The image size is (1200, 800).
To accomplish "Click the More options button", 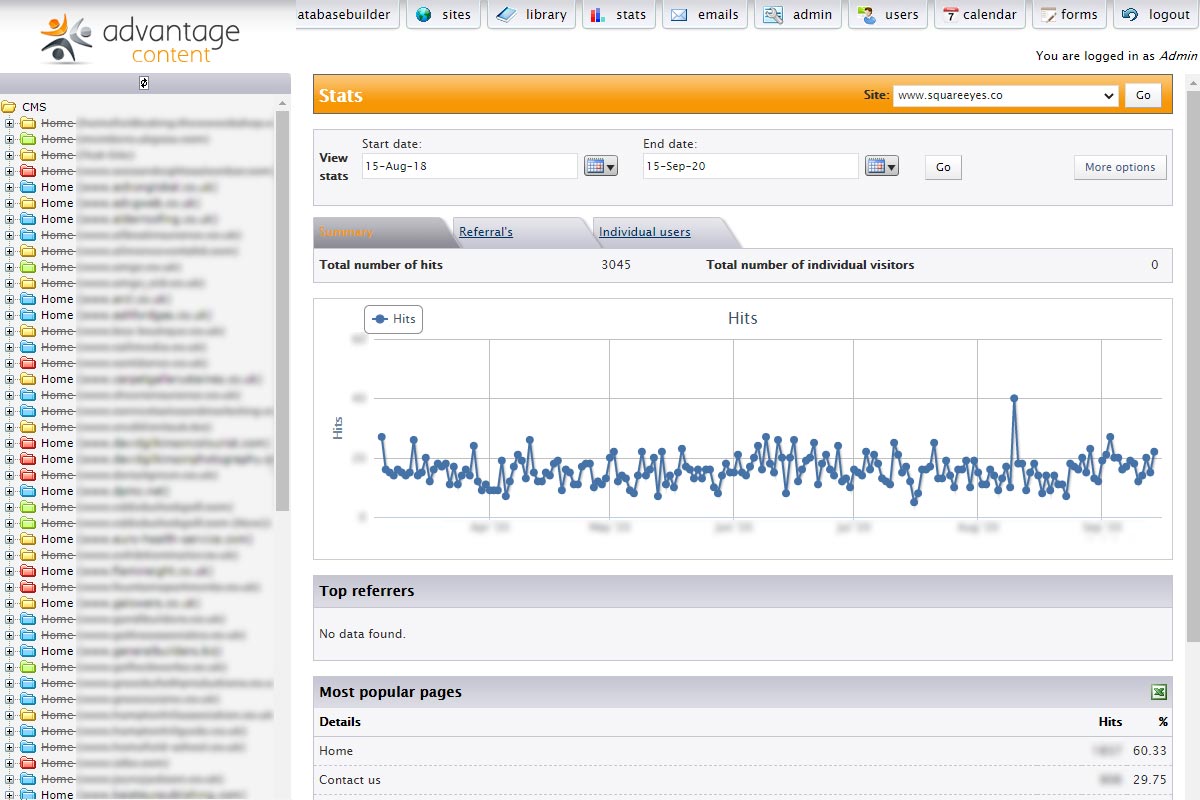I will (1119, 167).
